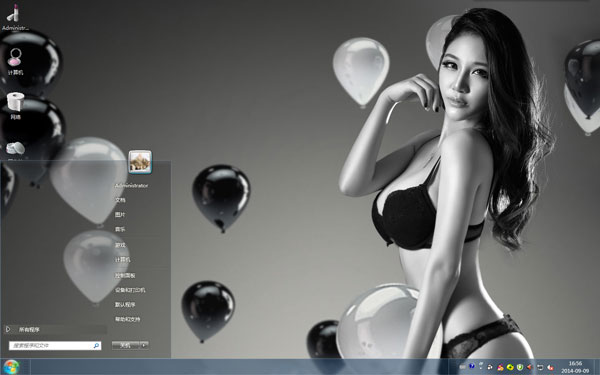Click the 关机 shutdown button
The height and width of the screenshot is (375, 600).
pos(126,345)
